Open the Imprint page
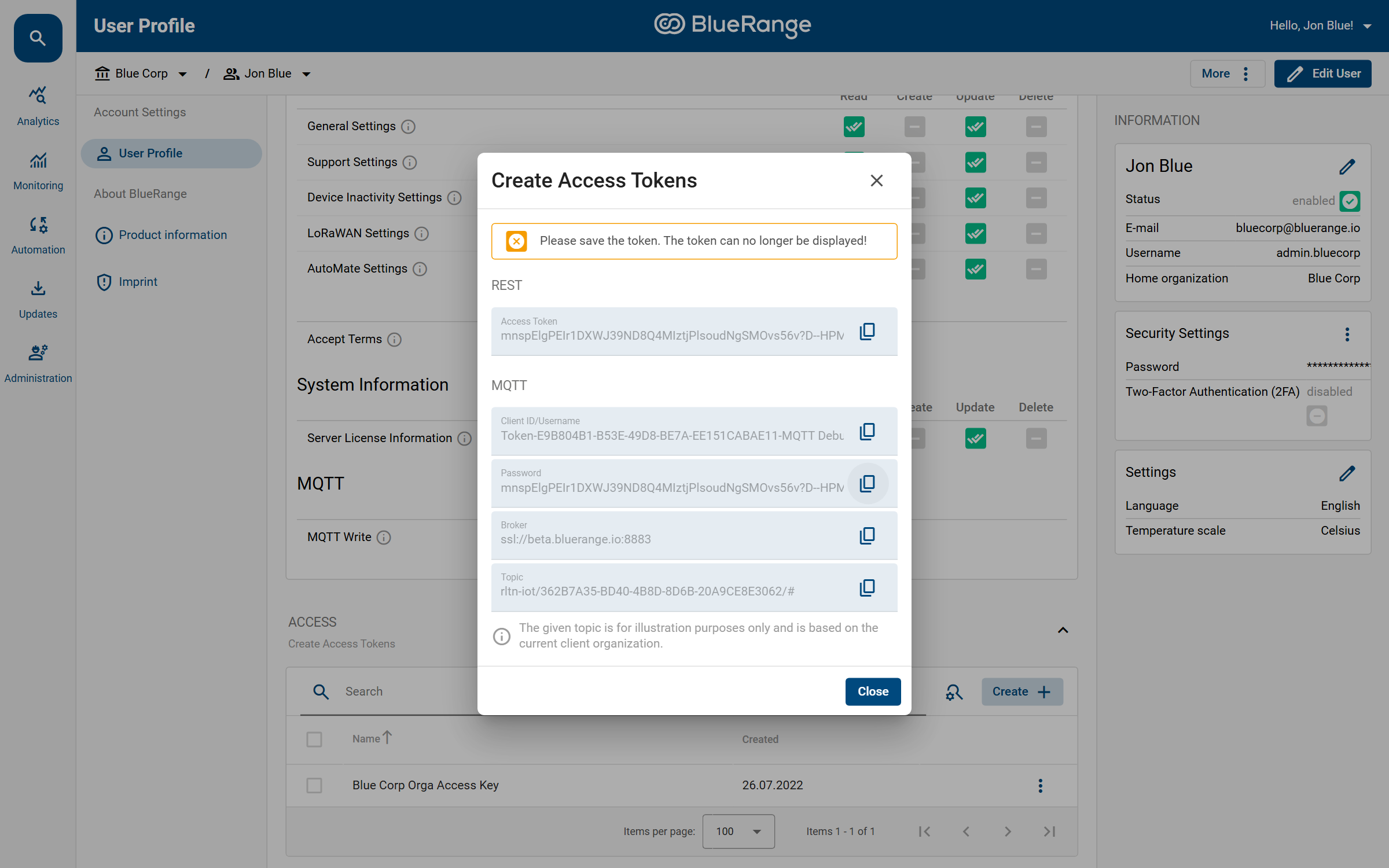The width and height of the screenshot is (1389, 868). (127, 282)
